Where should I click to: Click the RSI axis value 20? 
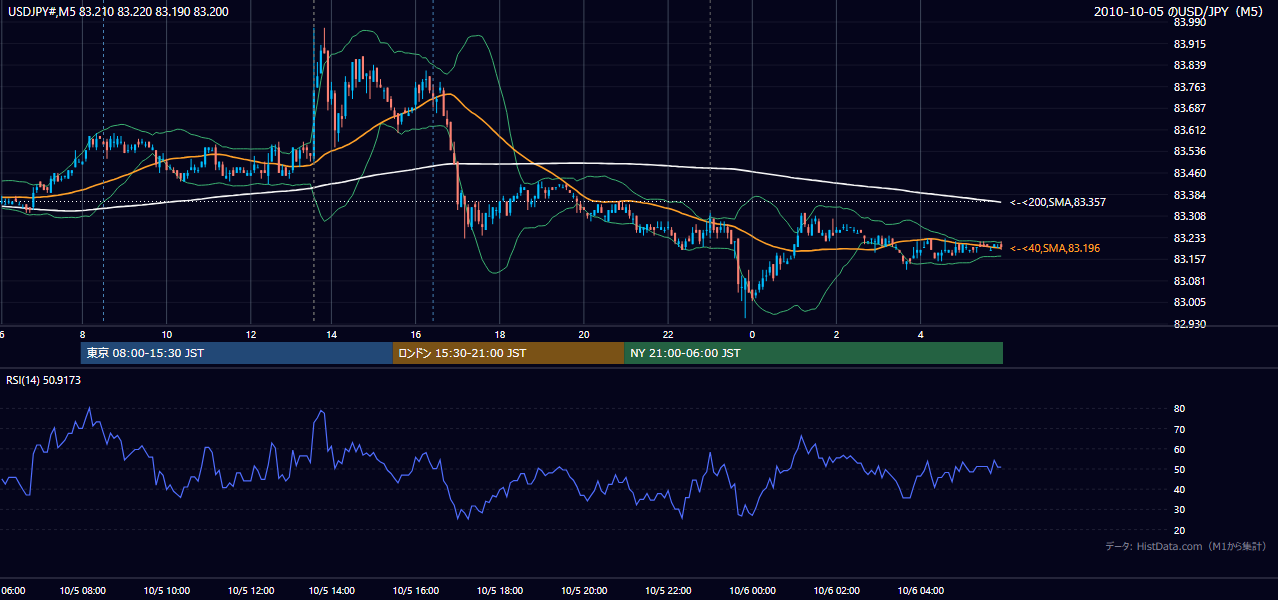(x=1179, y=530)
